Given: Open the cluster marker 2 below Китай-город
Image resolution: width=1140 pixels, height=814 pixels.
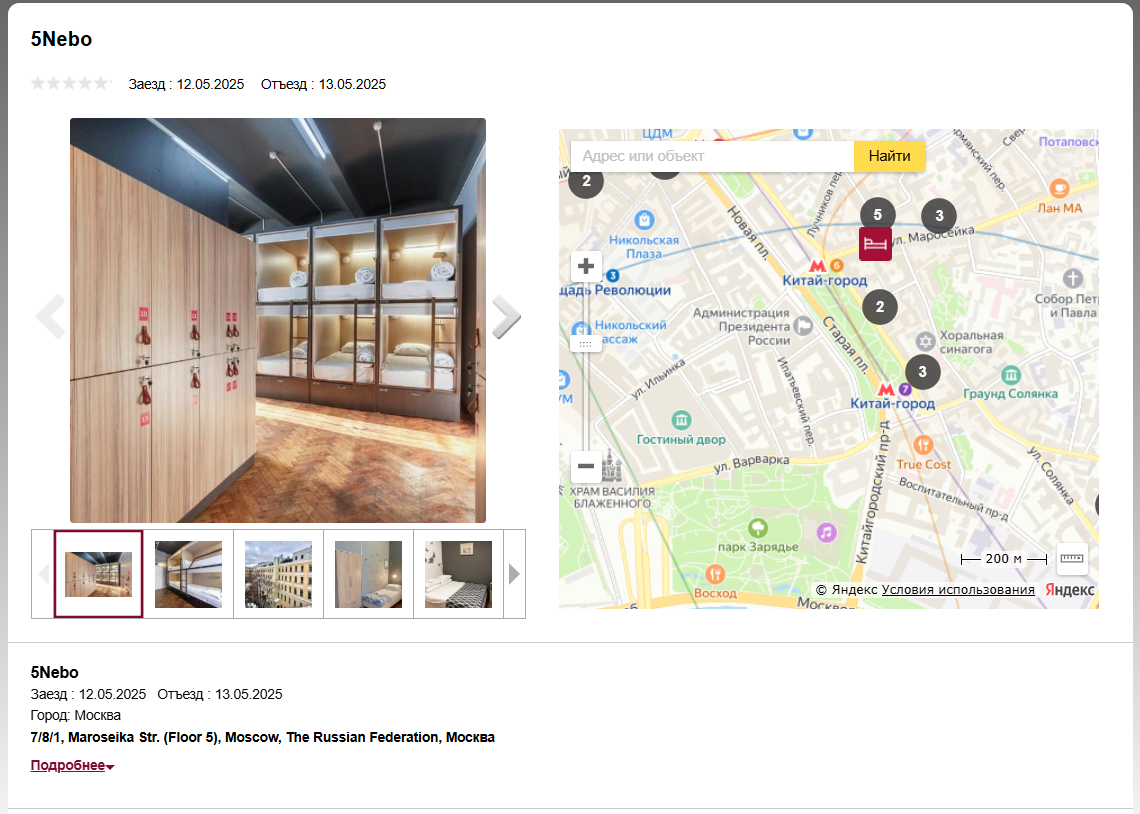Looking at the screenshot, I should pyautogui.click(x=880, y=307).
